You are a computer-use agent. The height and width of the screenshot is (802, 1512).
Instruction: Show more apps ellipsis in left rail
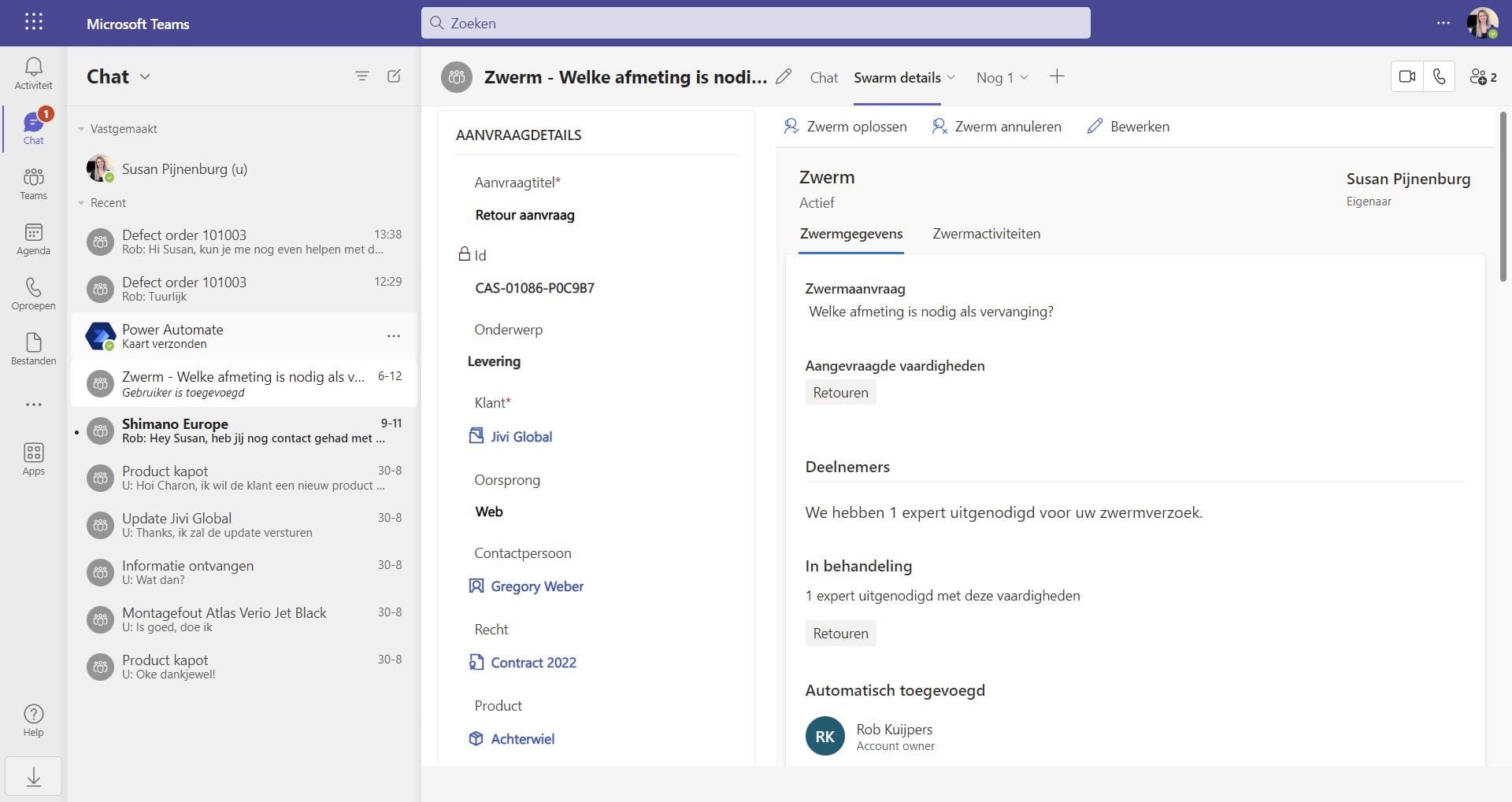(x=33, y=405)
